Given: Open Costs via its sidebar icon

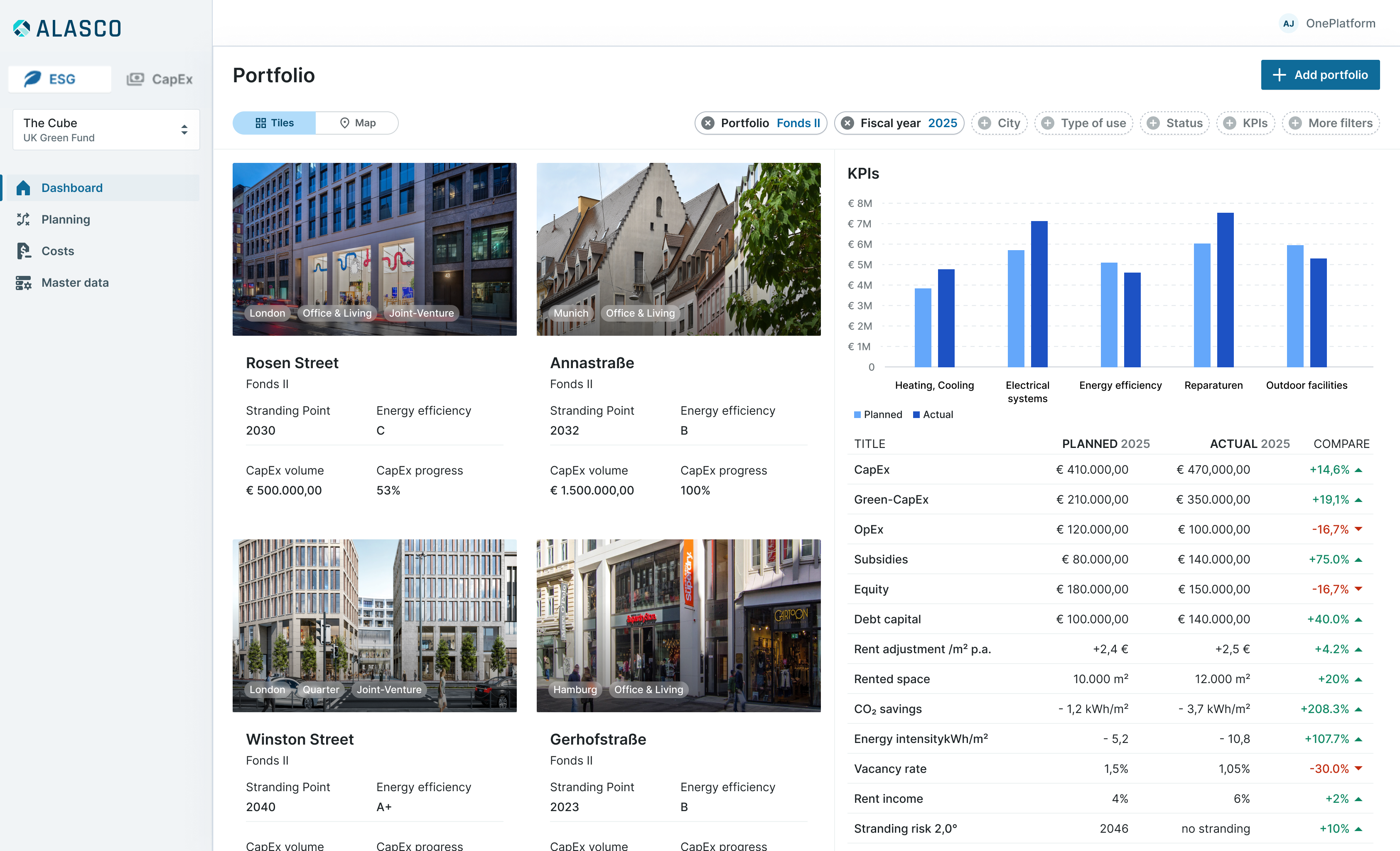Looking at the screenshot, I should [23, 251].
